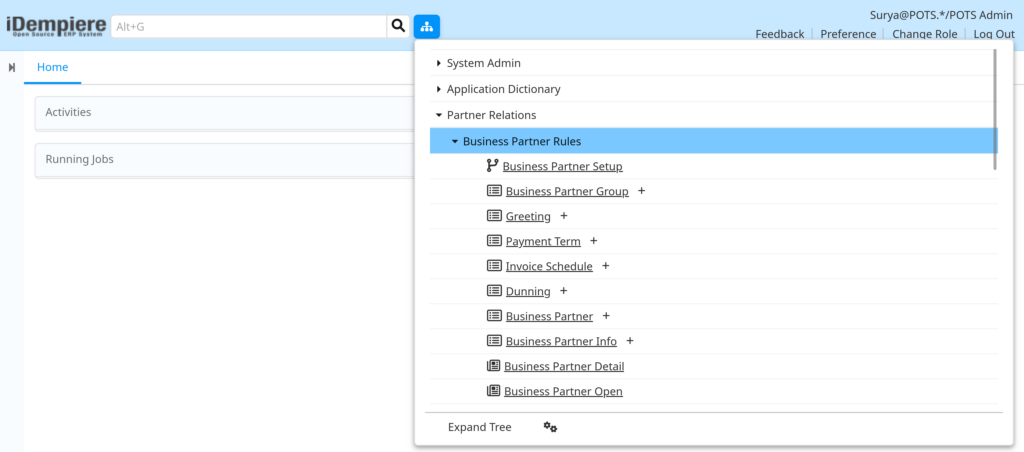Click the Expand Tree option
This screenshot has height=452, width=1024.
tap(479, 427)
